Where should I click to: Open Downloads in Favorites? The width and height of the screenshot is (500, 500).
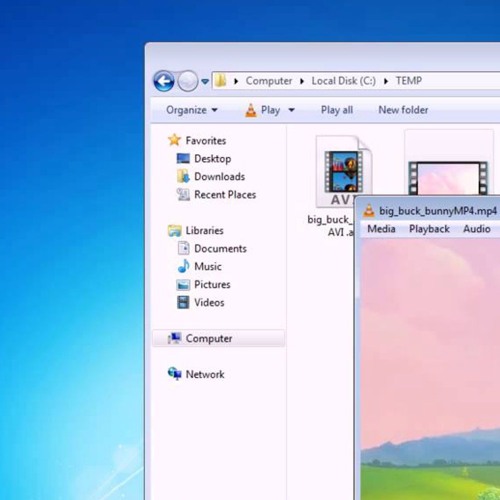(x=220, y=176)
